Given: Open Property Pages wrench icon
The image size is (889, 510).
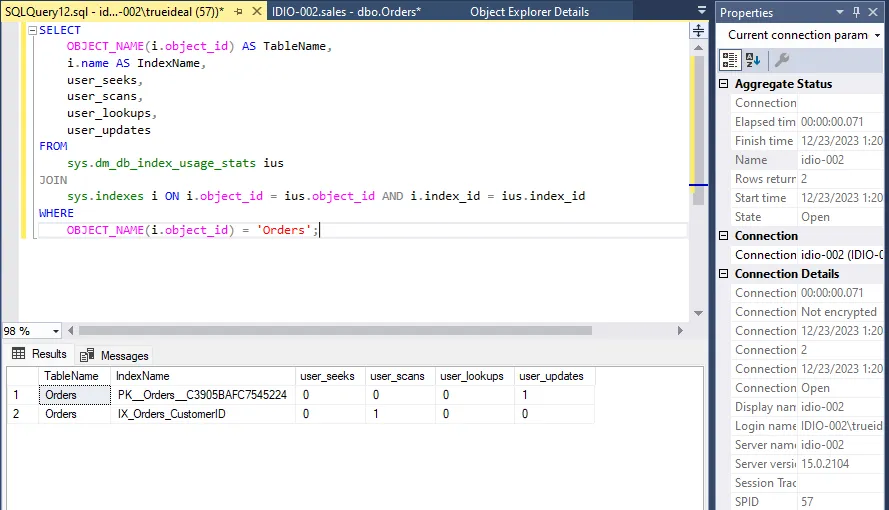Looking at the screenshot, I should (x=782, y=60).
